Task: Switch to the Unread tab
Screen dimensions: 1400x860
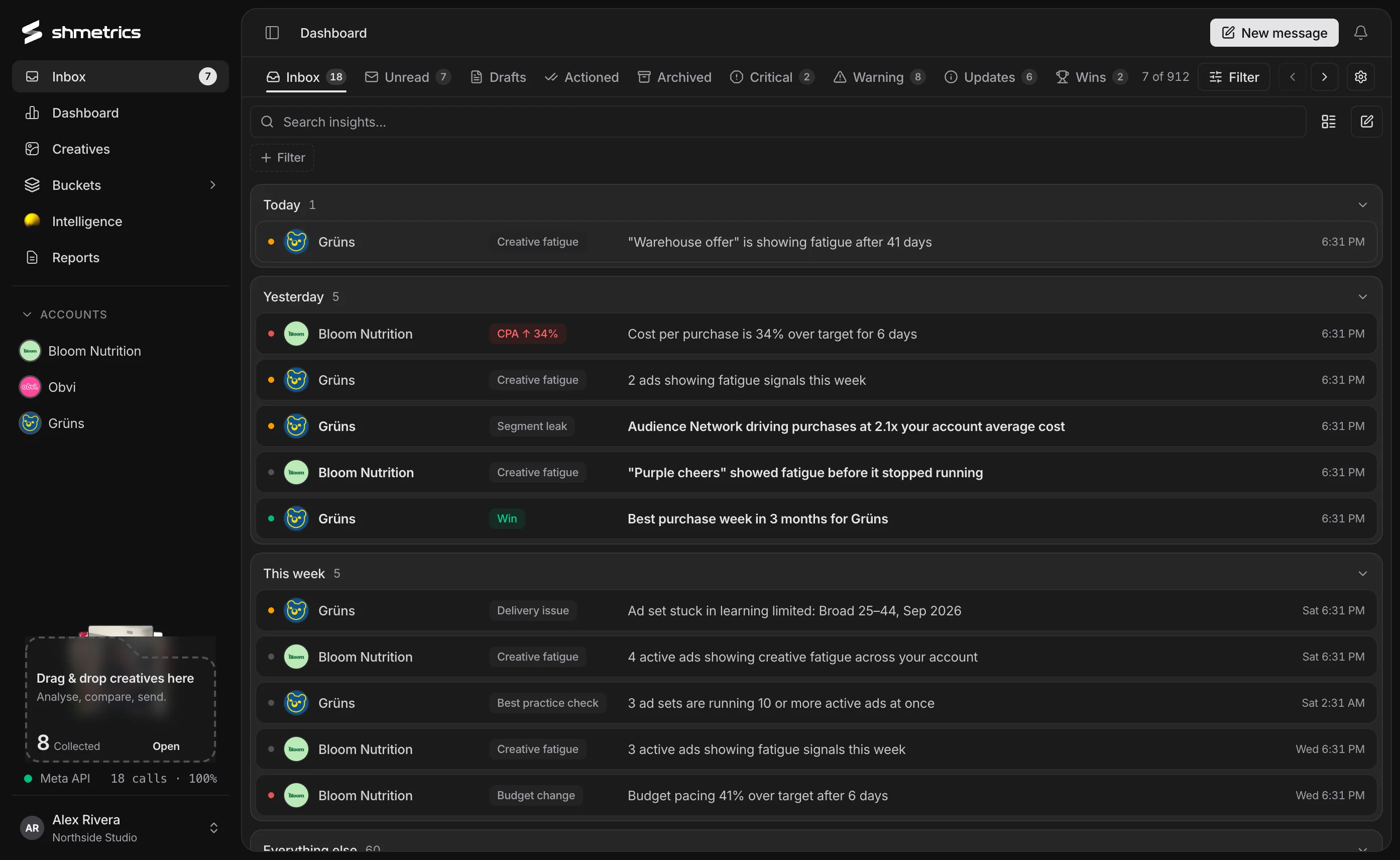Action: [x=408, y=77]
